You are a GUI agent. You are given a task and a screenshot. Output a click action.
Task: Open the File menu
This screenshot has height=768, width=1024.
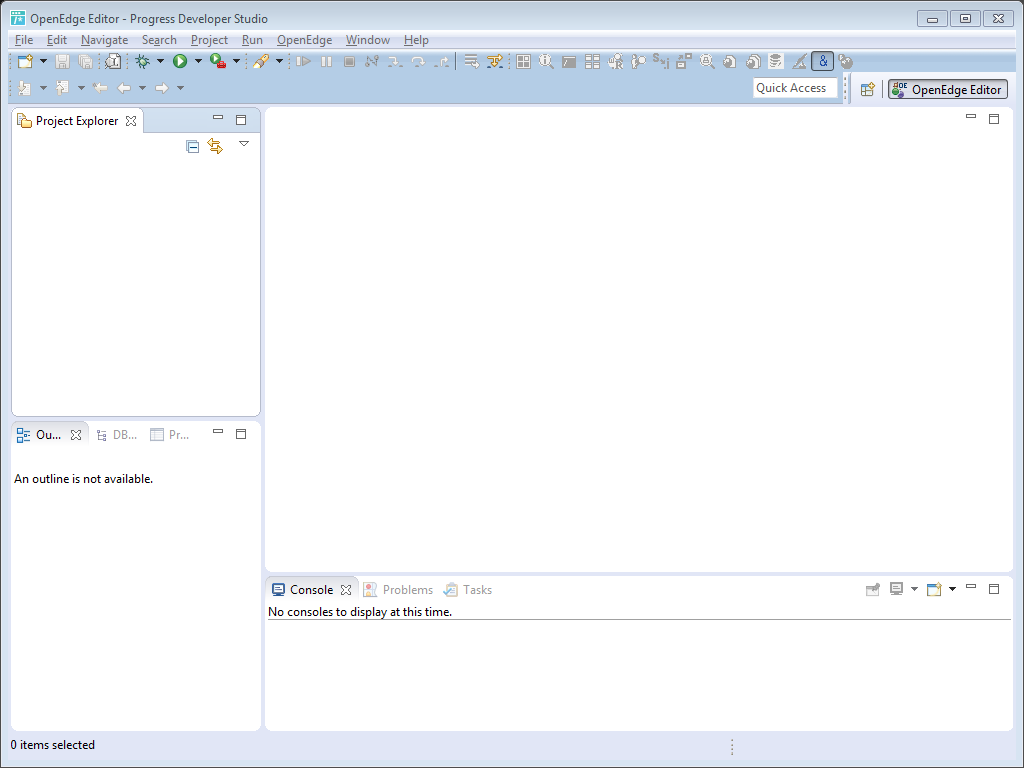[24, 40]
